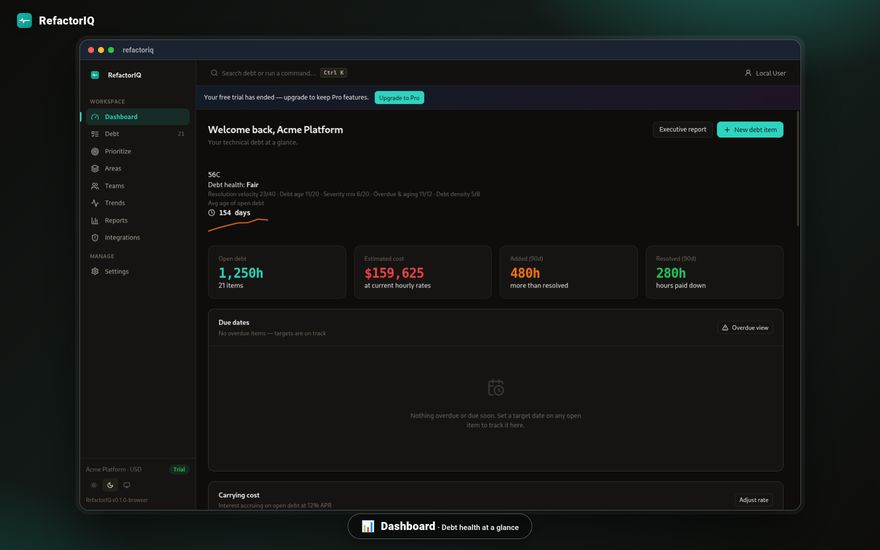Click the 'Interest accruing on open debt' subtitle
Image resolution: width=880 pixels, height=550 pixels.
tap(274, 506)
